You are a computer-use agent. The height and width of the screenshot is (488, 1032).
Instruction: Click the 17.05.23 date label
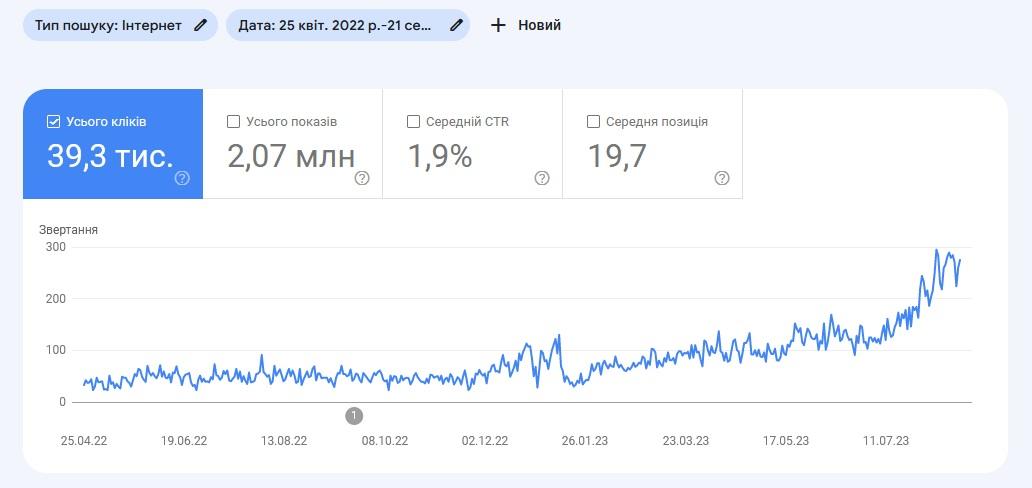(786, 441)
